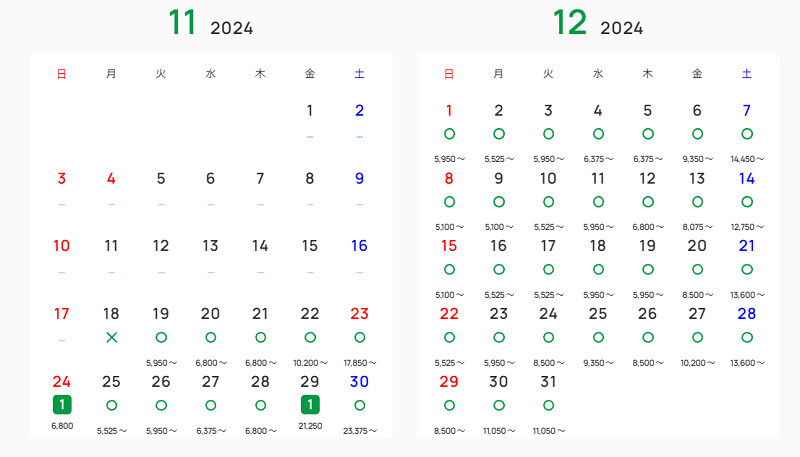Click the unavailable dash under November 1
The width and height of the screenshot is (800, 457).
[310, 136]
